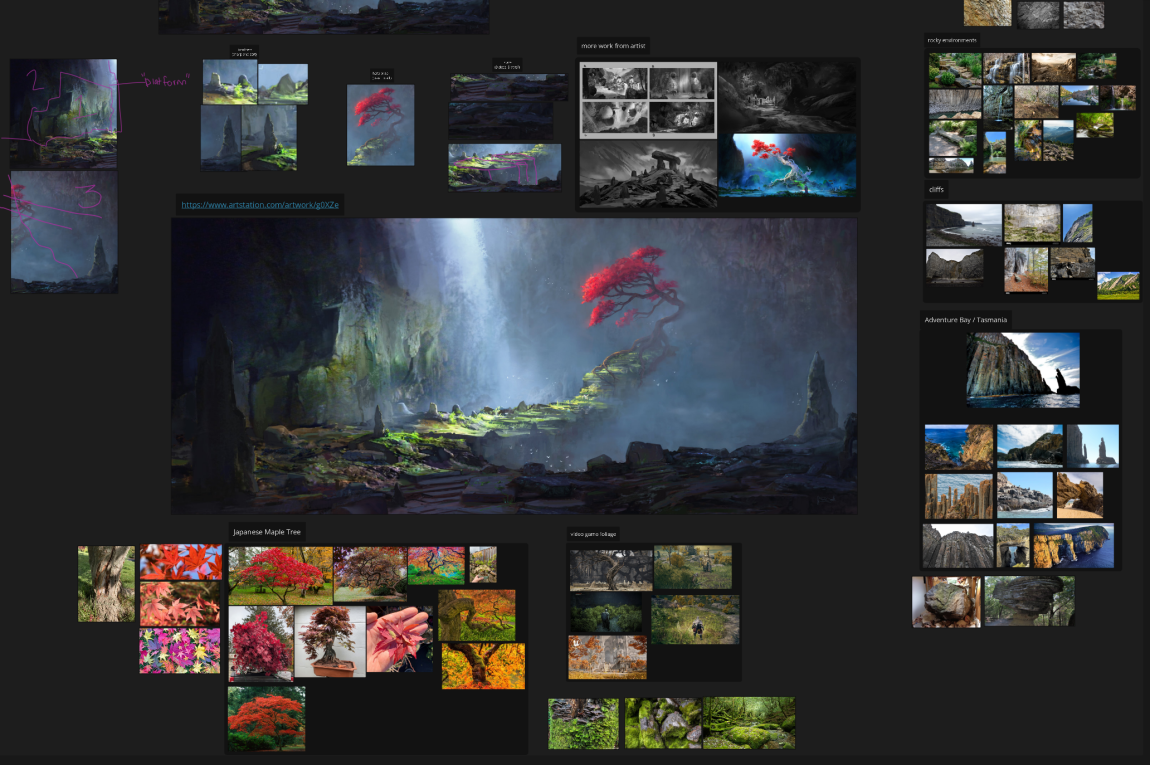Select the green Flatirons mountain photo

click(1118, 286)
